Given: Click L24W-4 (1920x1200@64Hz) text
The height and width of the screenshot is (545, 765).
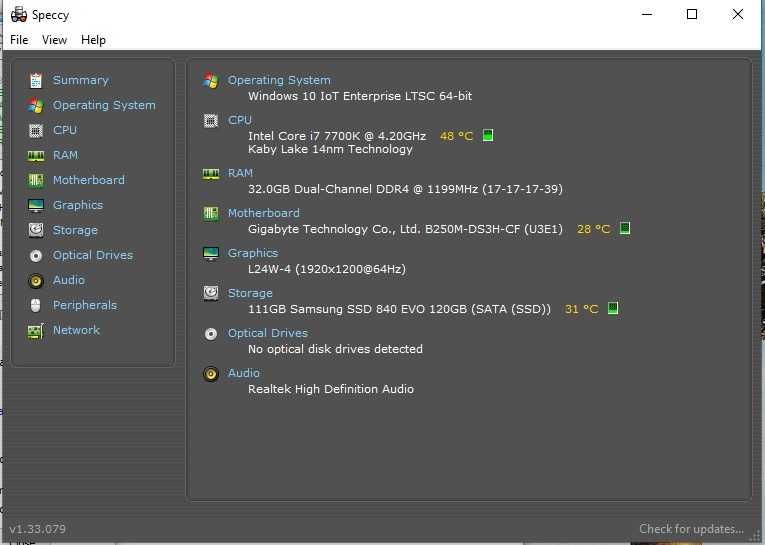Looking at the screenshot, I should click(327, 269).
